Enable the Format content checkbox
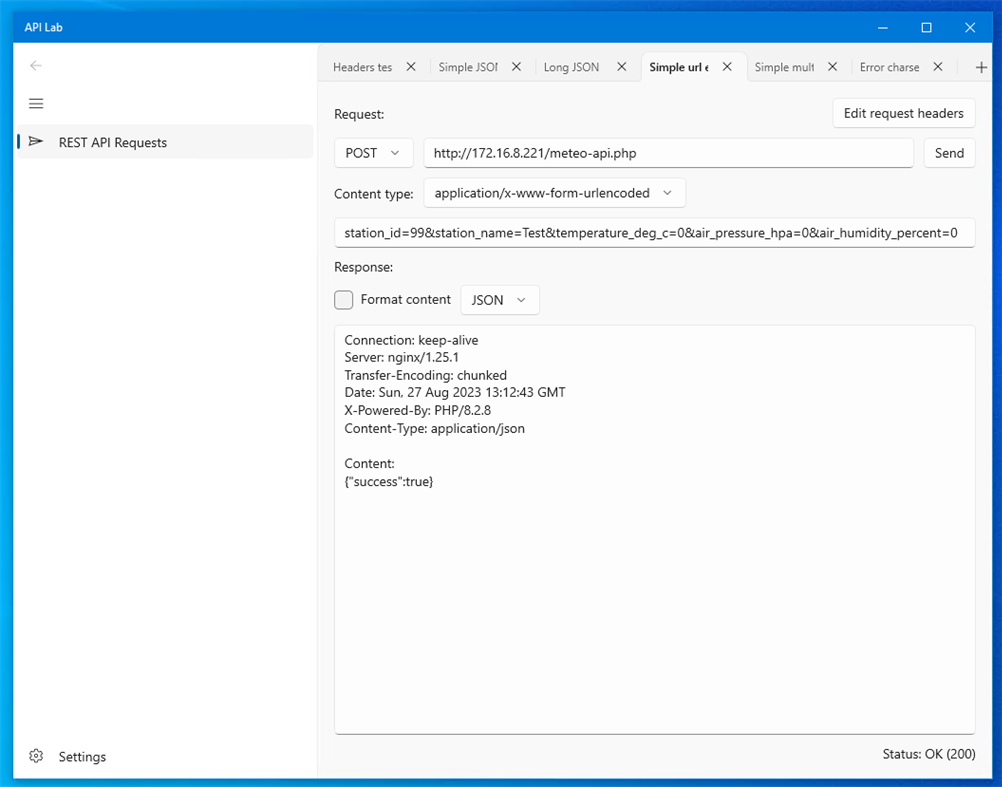The height and width of the screenshot is (787, 1002). [x=343, y=299]
